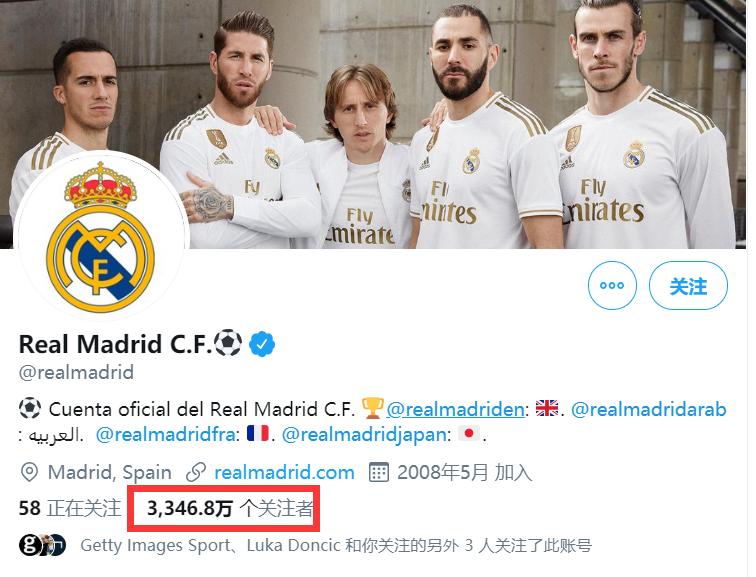This screenshot has height=577, width=756.
Task: Click the calendar icon beside join date
Action: tap(378, 472)
